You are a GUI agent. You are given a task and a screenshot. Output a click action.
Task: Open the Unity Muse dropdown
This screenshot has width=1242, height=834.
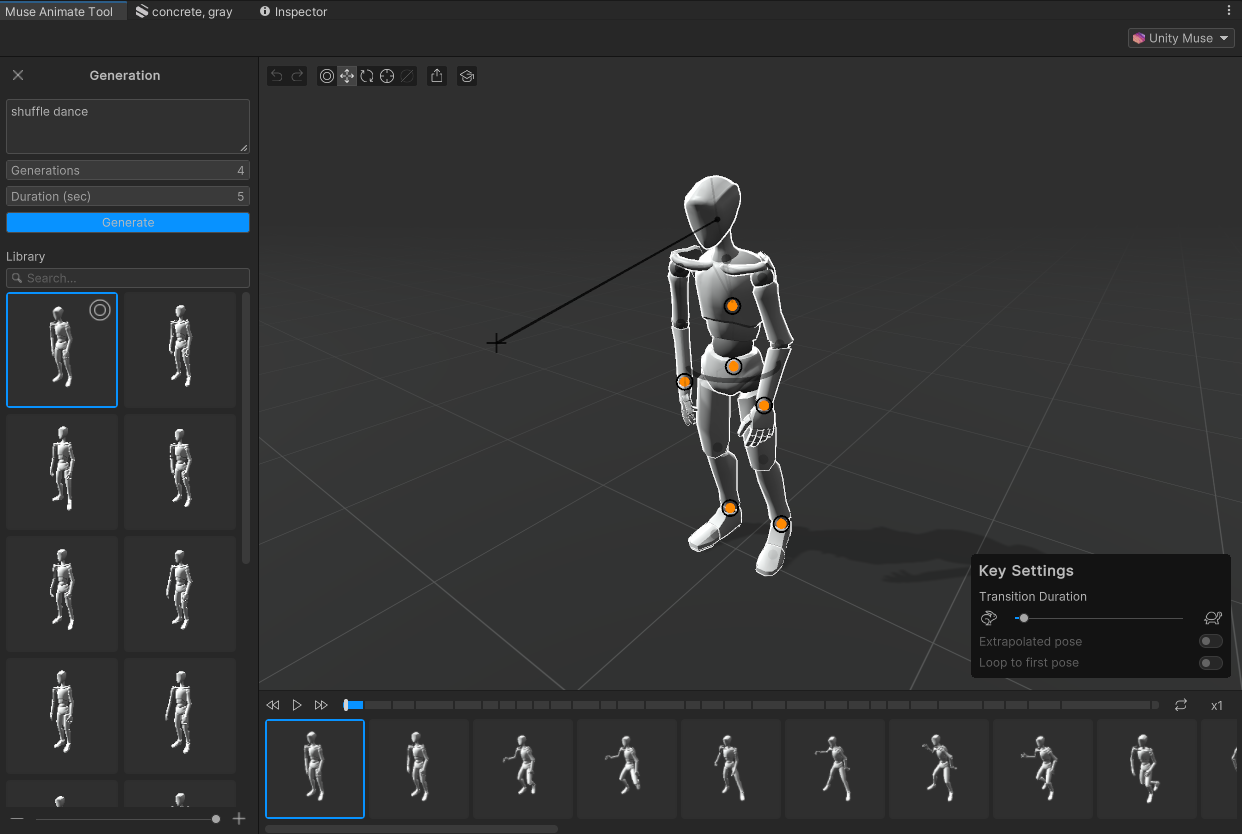point(1181,38)
